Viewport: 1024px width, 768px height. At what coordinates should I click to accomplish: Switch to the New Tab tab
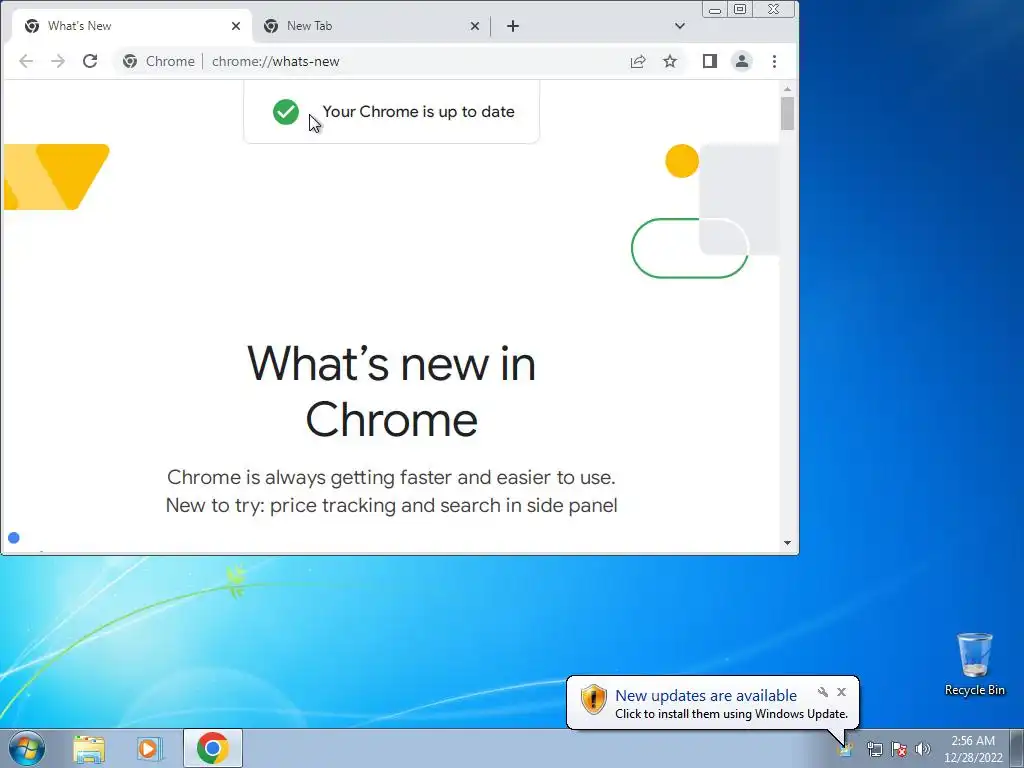coord(372,26)
